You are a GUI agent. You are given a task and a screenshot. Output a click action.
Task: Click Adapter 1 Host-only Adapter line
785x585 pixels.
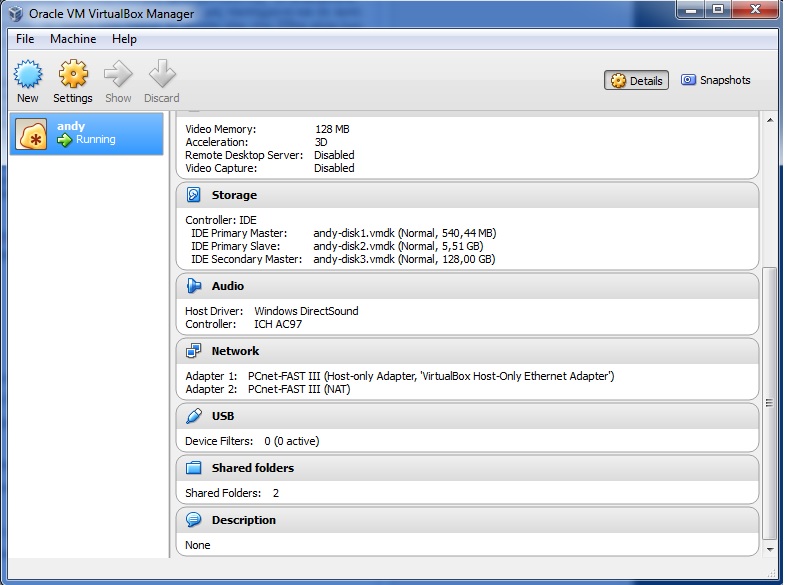(x=400, y=376)
